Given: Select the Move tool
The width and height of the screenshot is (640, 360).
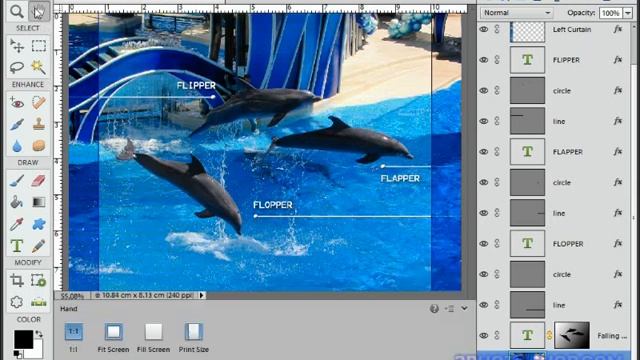Looking at the screenshot, I should click(x=17, y=46).
